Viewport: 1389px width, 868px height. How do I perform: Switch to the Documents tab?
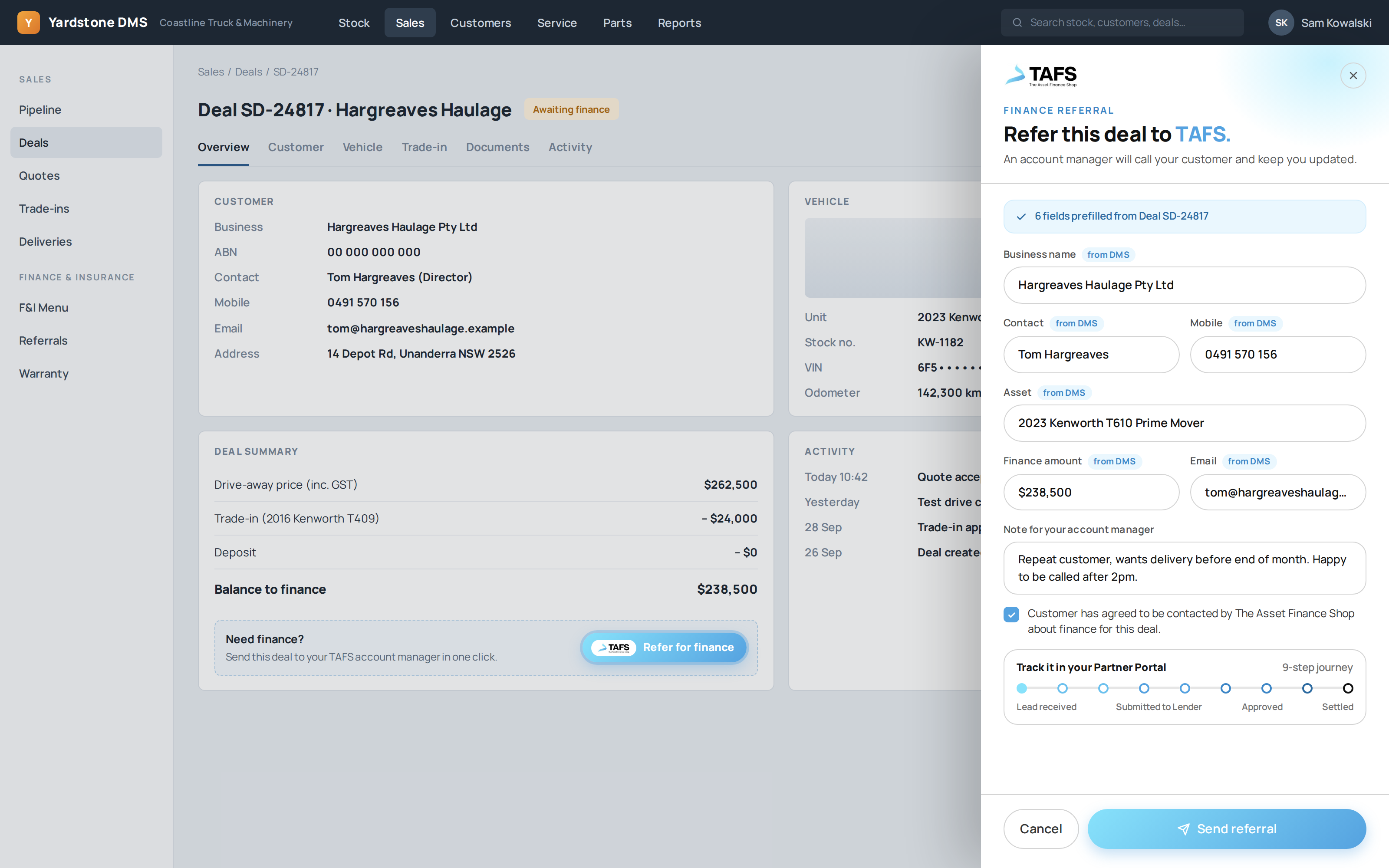497,147
